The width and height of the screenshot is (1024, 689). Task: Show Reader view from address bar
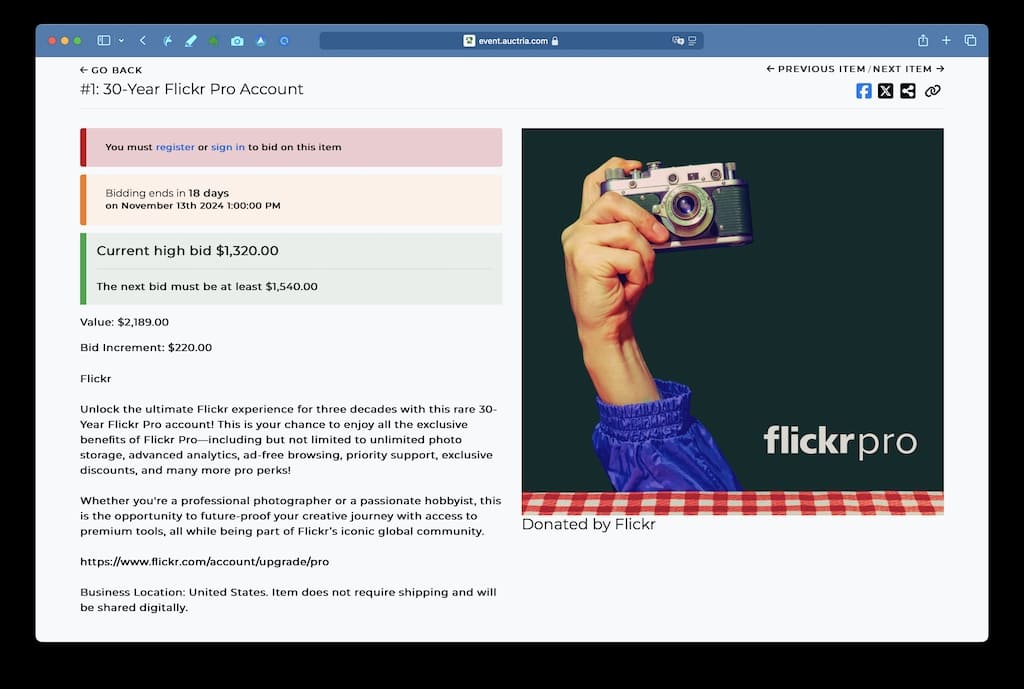tap(692, 41)
